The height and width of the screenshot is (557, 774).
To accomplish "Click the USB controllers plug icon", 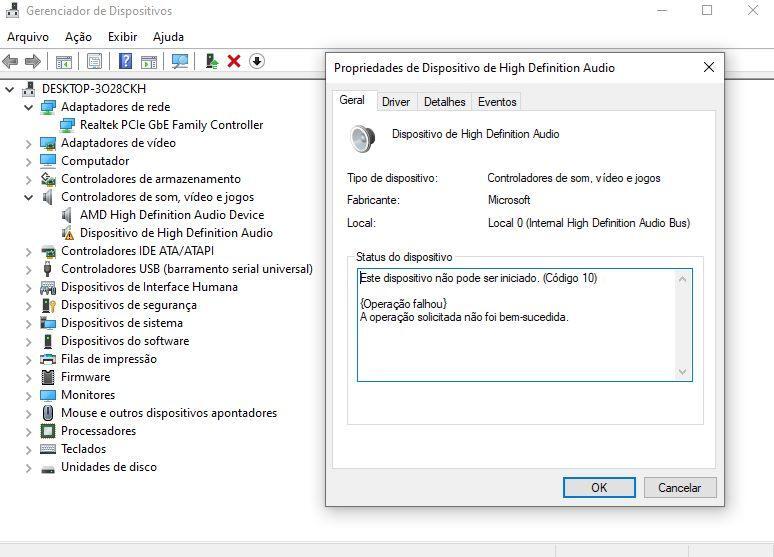I will 48,269.
